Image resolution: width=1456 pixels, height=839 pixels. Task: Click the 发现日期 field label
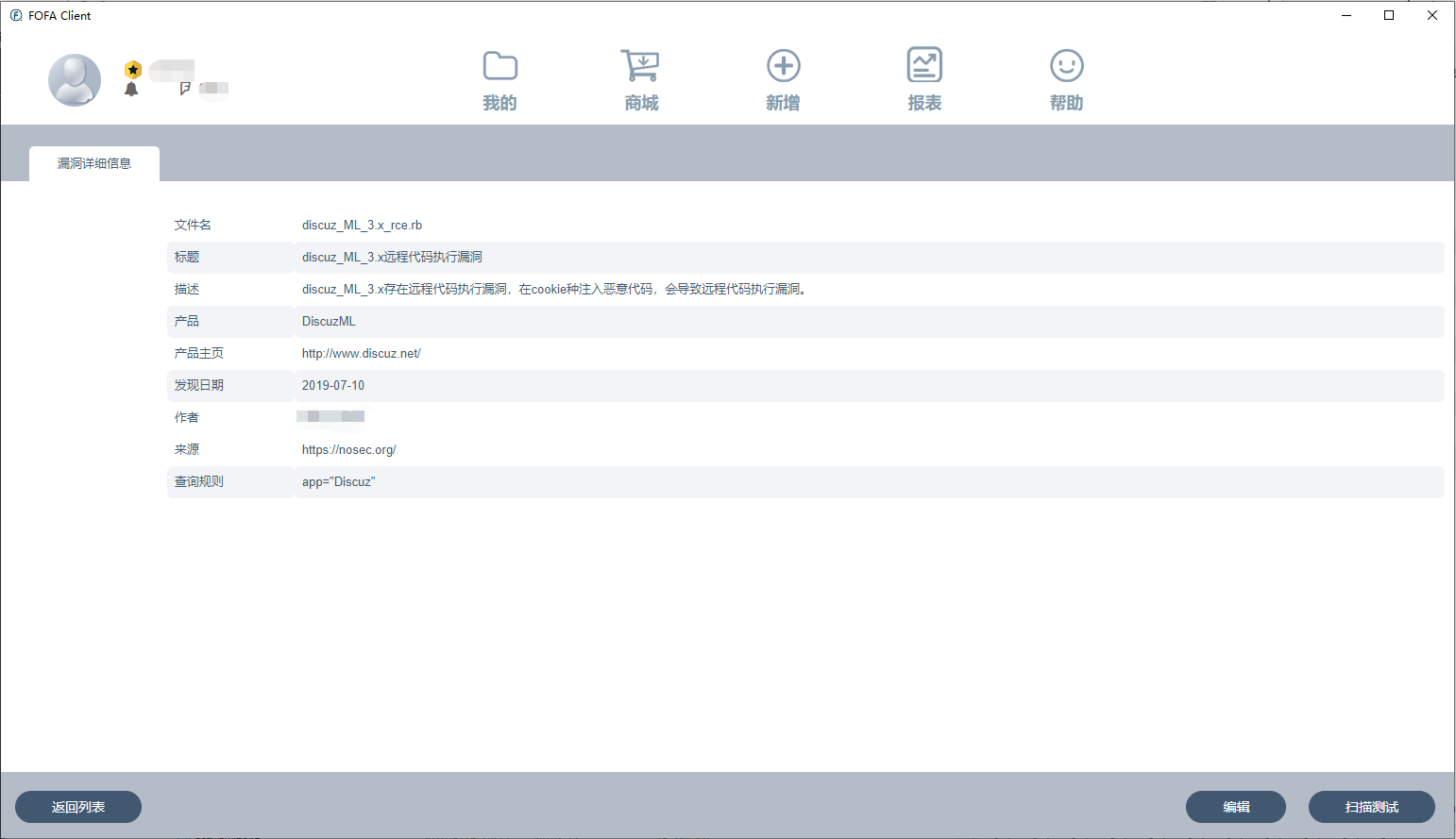pos(199,385)
